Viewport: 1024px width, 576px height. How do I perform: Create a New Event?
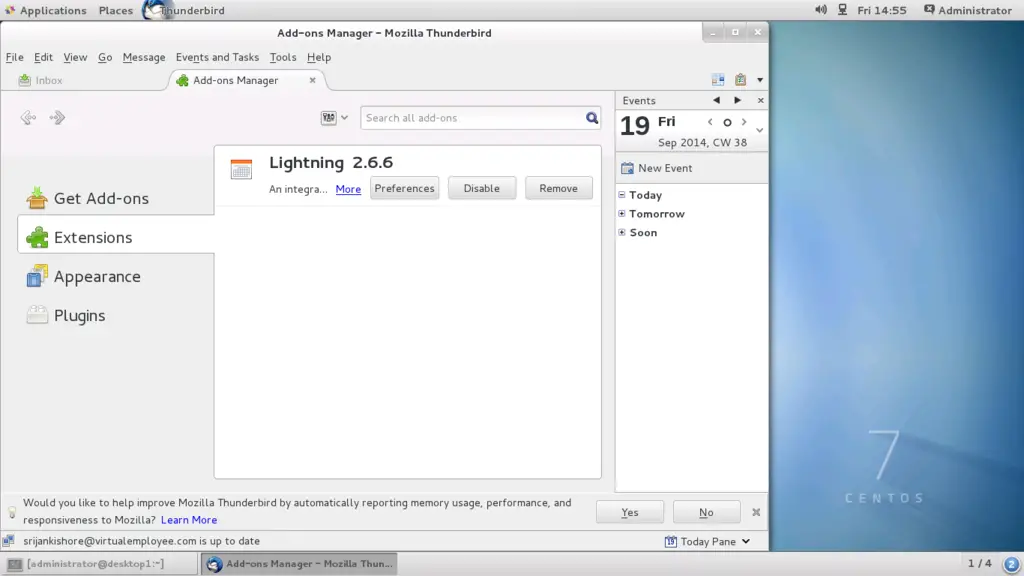click(x=657, y=168)
